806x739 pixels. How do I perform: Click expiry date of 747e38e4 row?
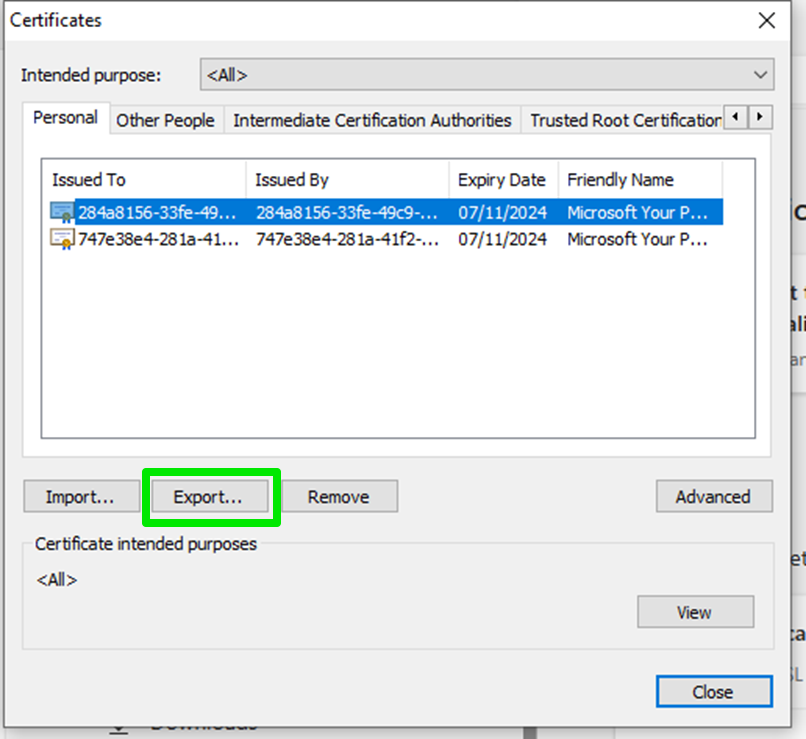pos(502,239)
